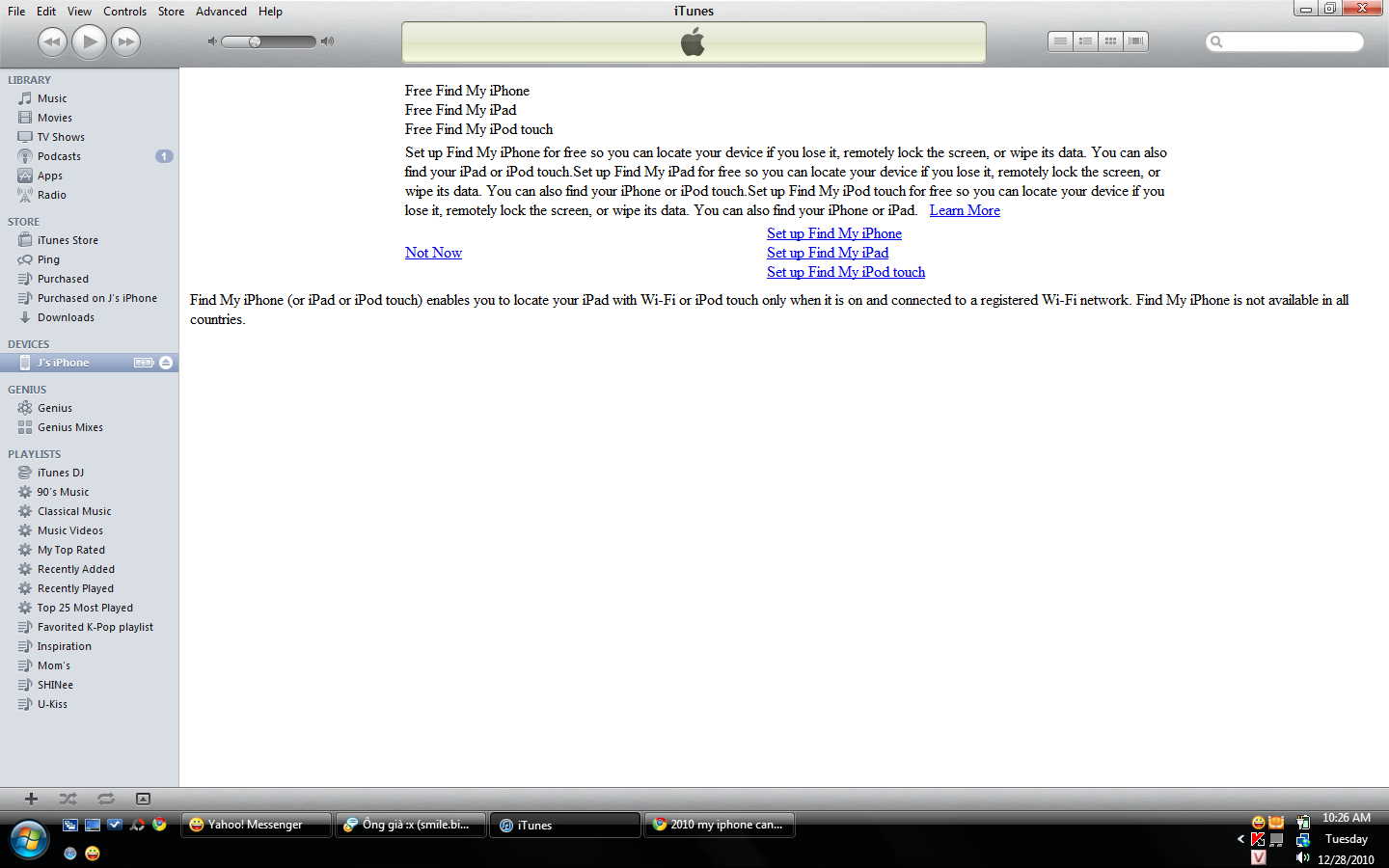Toggle shuffle mode
The height and width of the screenshot is (868, 1389).
click(x=68, y=799)
